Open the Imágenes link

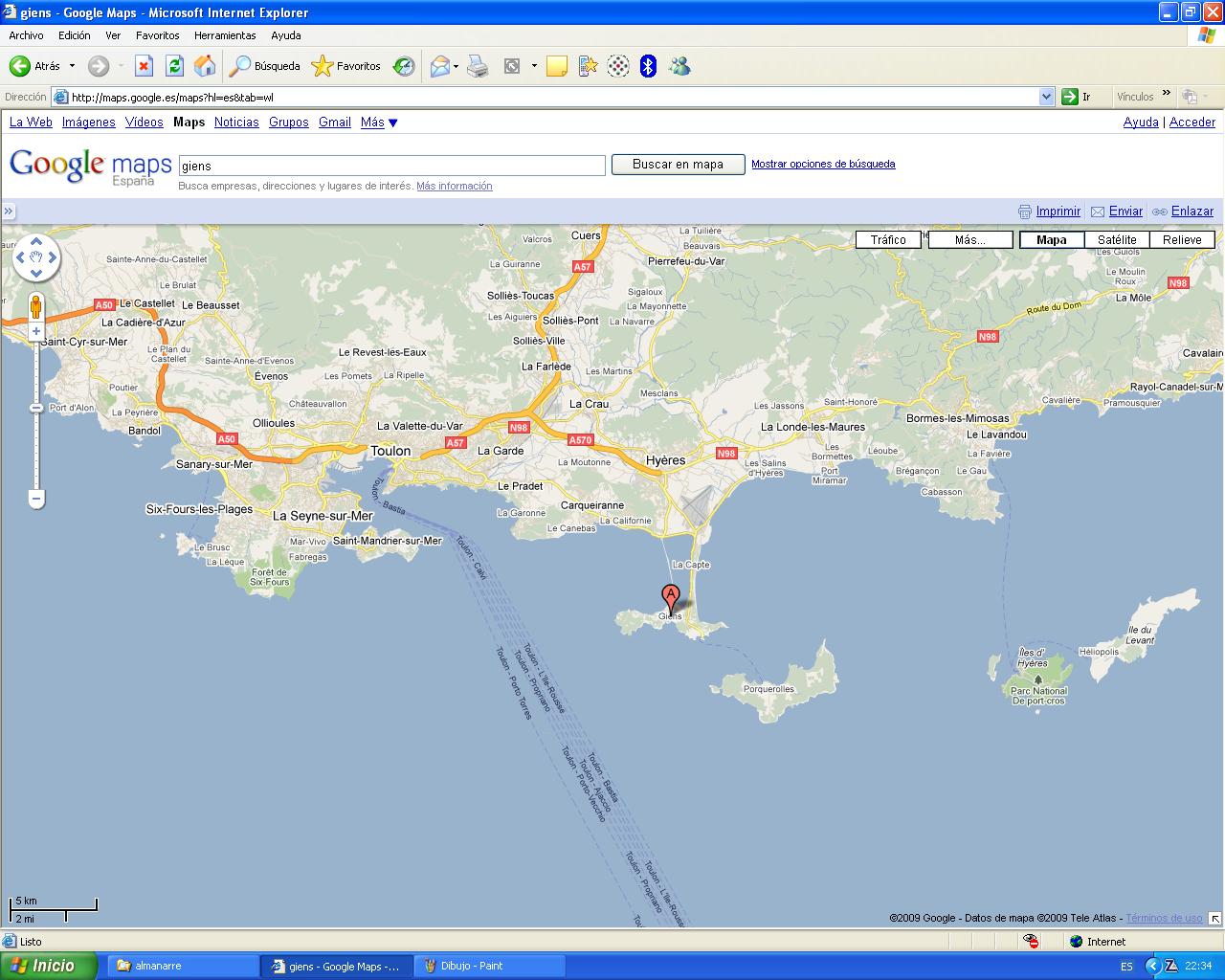(88, 122)
